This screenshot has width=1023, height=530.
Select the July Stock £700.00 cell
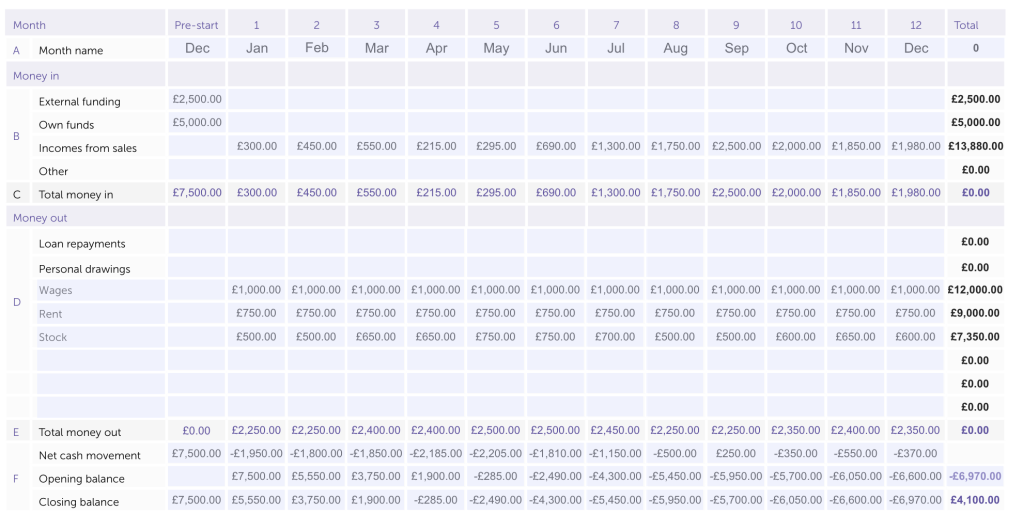(616, 337)
